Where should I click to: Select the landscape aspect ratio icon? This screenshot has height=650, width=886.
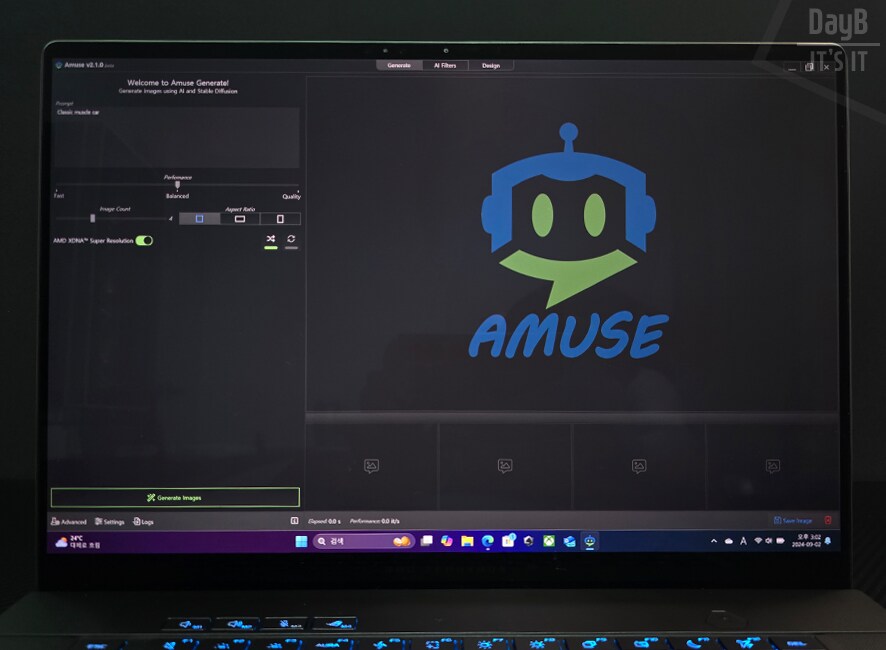(x=240, y=217)
